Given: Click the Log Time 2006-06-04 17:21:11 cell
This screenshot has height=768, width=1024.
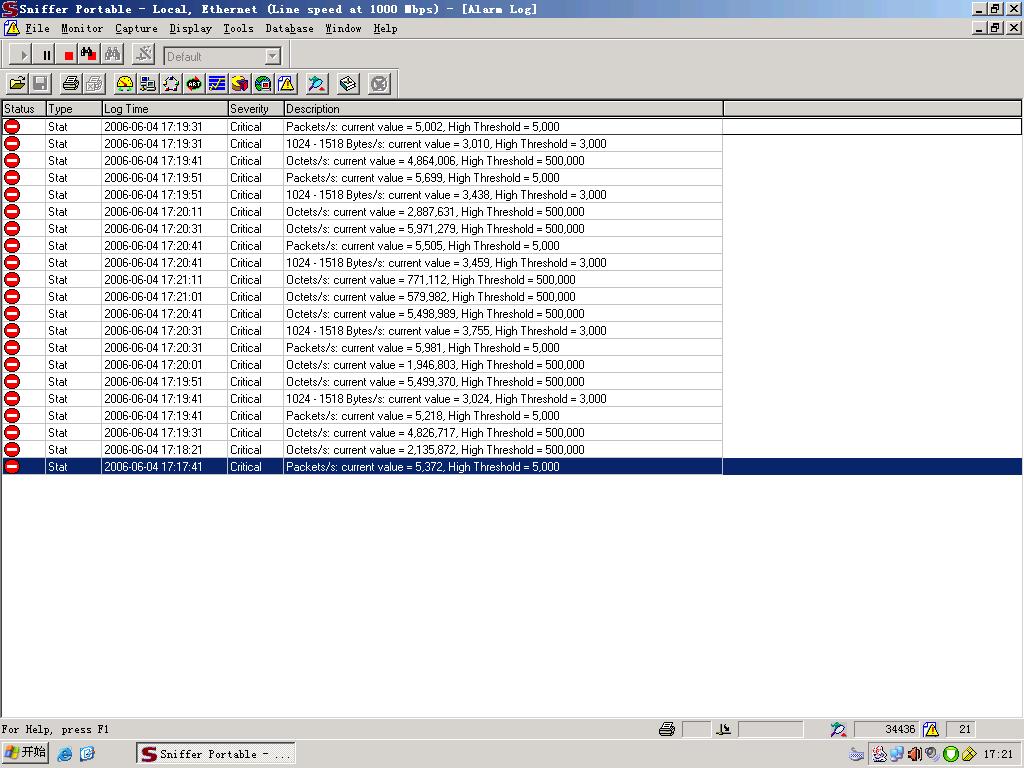Looking at the screenshot, I should [165, 280].
